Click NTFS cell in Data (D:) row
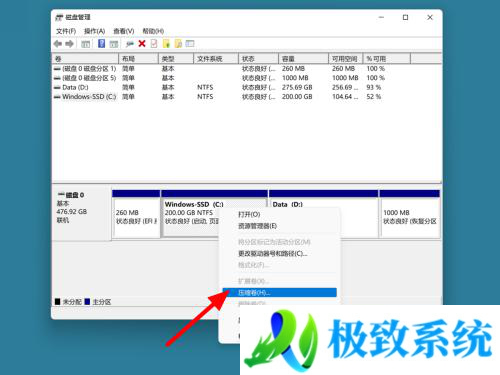The width and height of the screenshot is (500, 375). click(x=205, y=87)
